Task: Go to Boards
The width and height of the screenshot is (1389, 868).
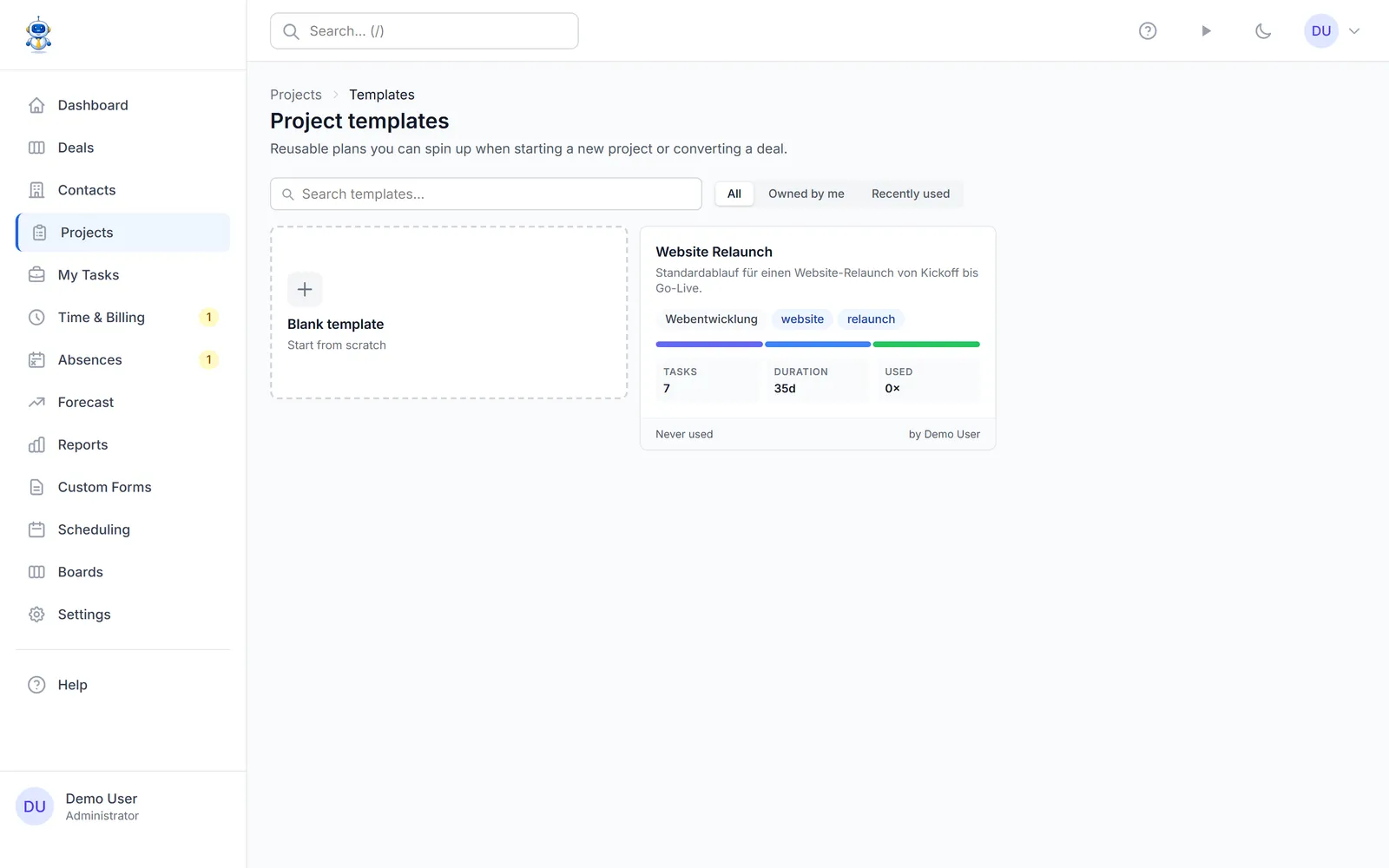Action: [x=123, y=572]
